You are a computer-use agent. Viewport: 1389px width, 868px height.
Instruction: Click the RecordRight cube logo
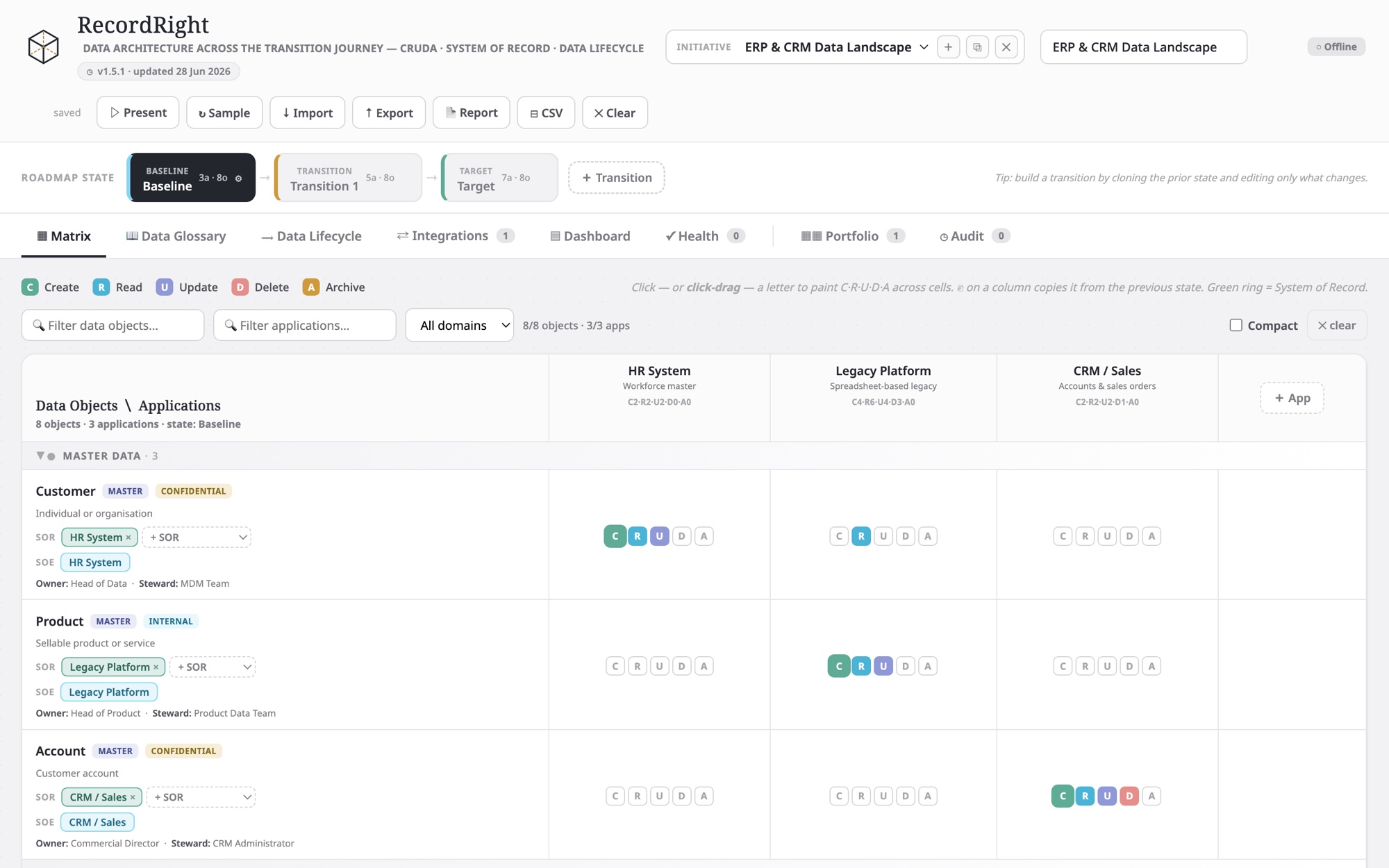coord(43,47)
